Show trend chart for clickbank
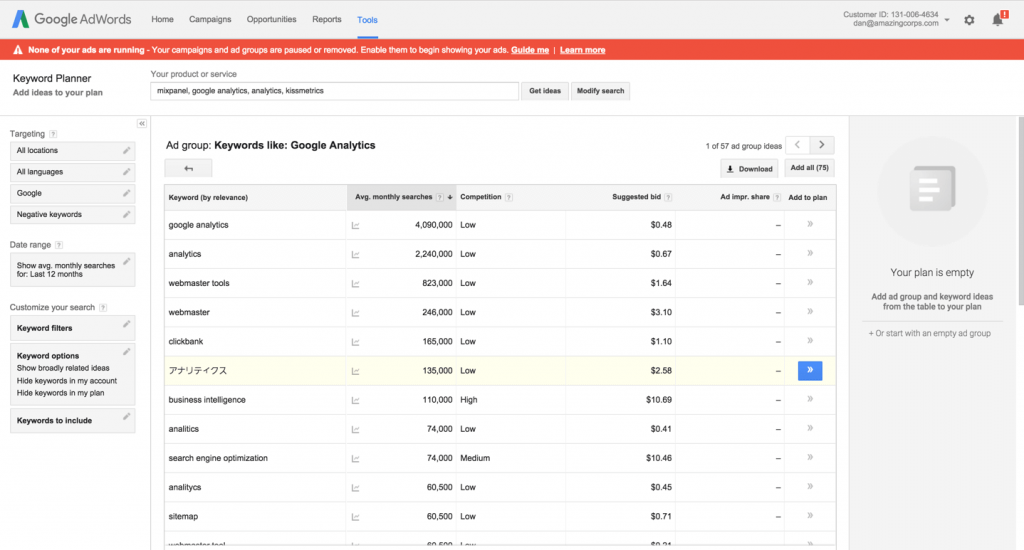 pos(355,342)
